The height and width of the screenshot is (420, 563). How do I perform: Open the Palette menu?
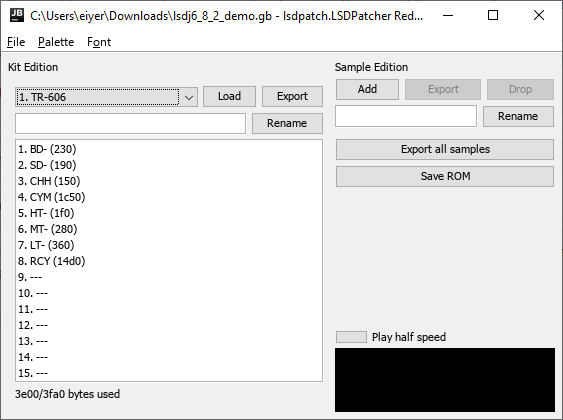click(x=56, y=42)
